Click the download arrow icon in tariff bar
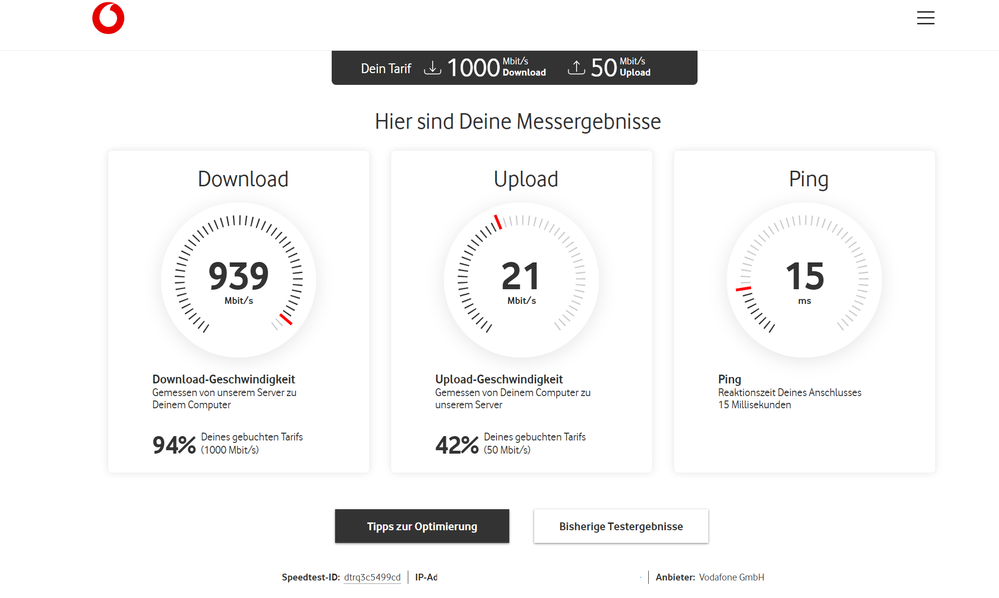 [x=433, y=68]
